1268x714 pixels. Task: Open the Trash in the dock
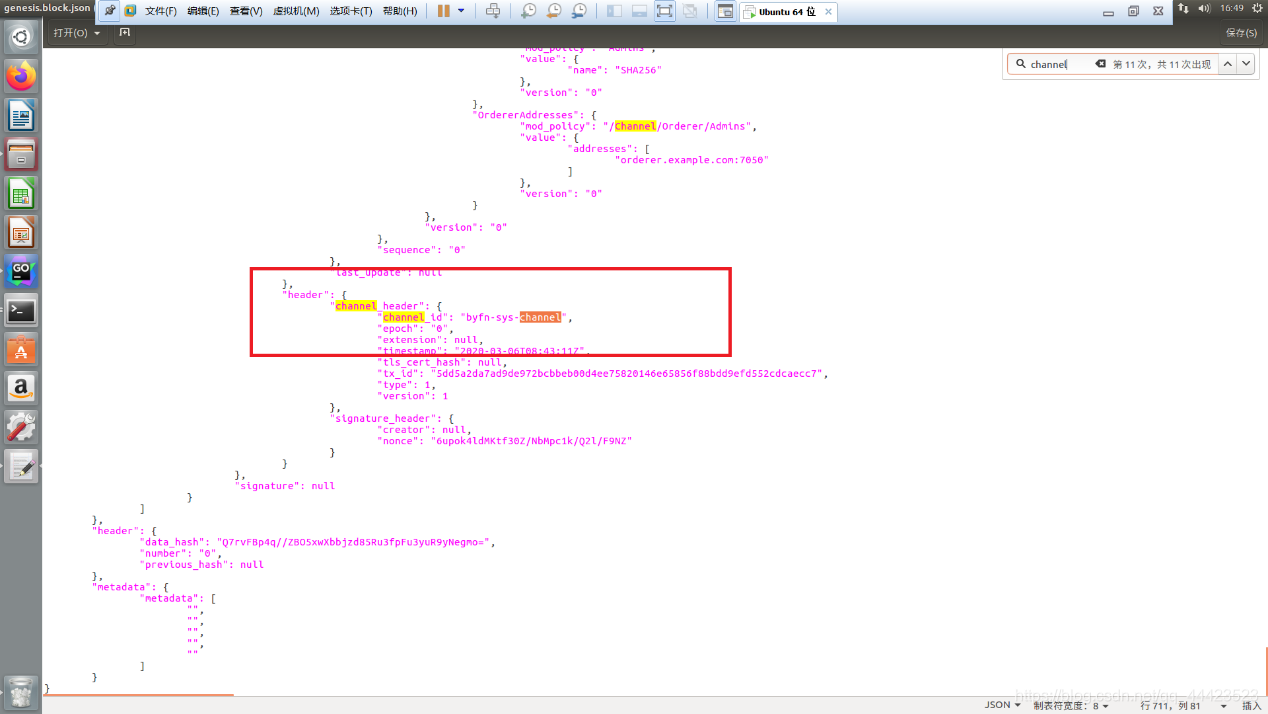click(x=21, y=692)
